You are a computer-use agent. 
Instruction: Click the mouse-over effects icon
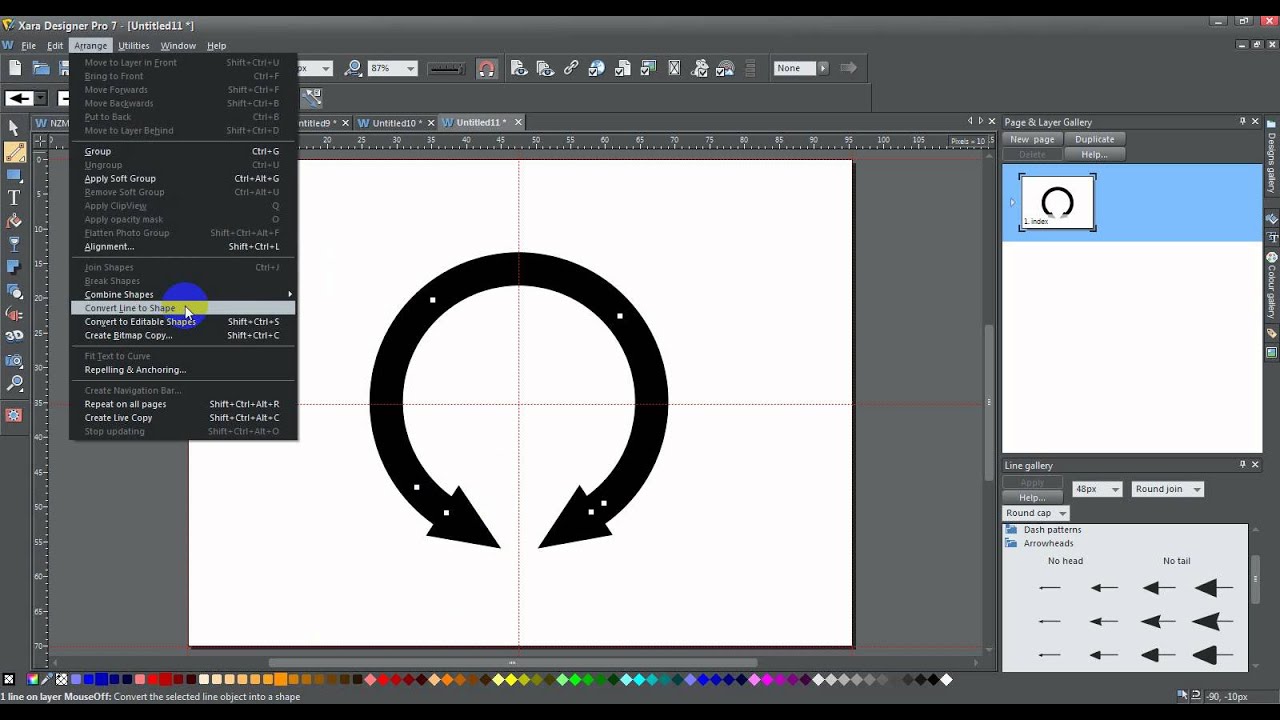(700, 68)
